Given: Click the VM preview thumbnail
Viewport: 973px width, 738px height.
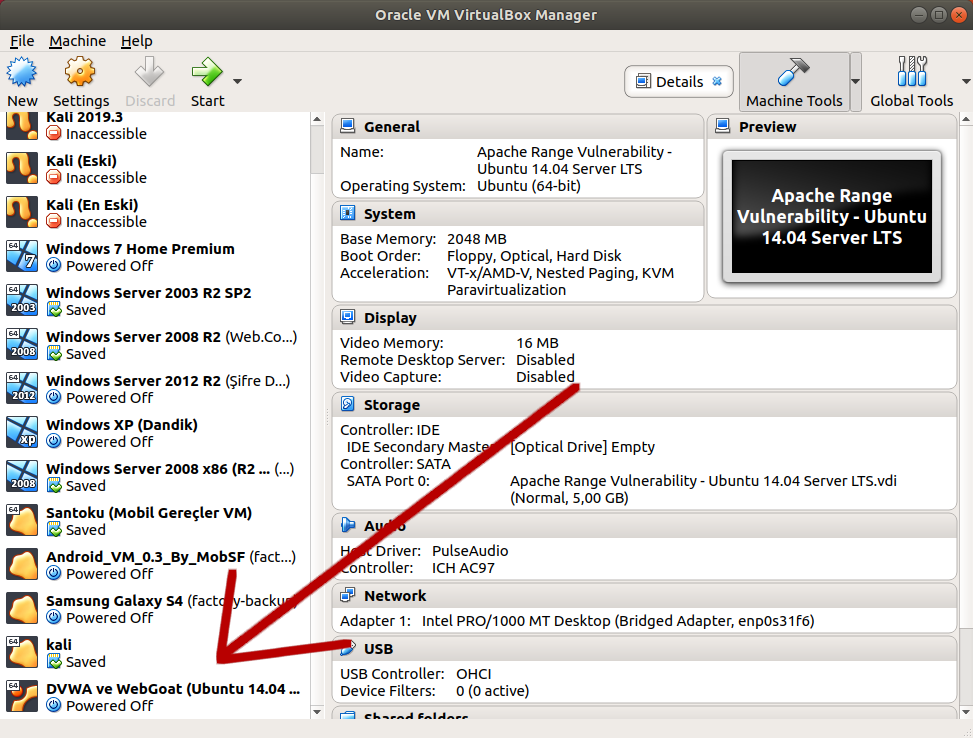Looking at the screenshot, I should click(x=832, y=216).
